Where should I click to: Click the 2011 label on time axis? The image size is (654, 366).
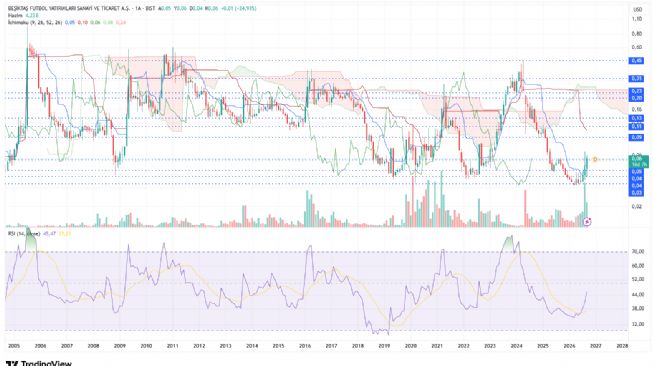click(173, 346)
